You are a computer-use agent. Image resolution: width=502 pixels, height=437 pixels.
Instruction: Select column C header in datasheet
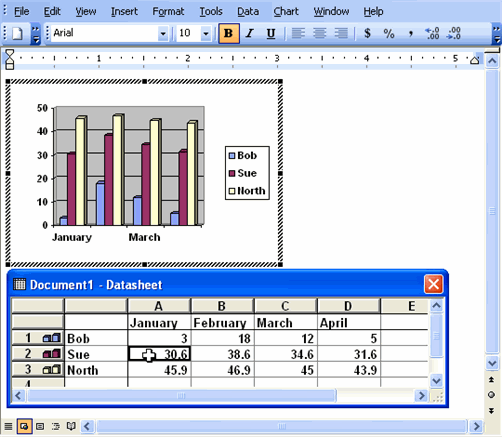285,306
